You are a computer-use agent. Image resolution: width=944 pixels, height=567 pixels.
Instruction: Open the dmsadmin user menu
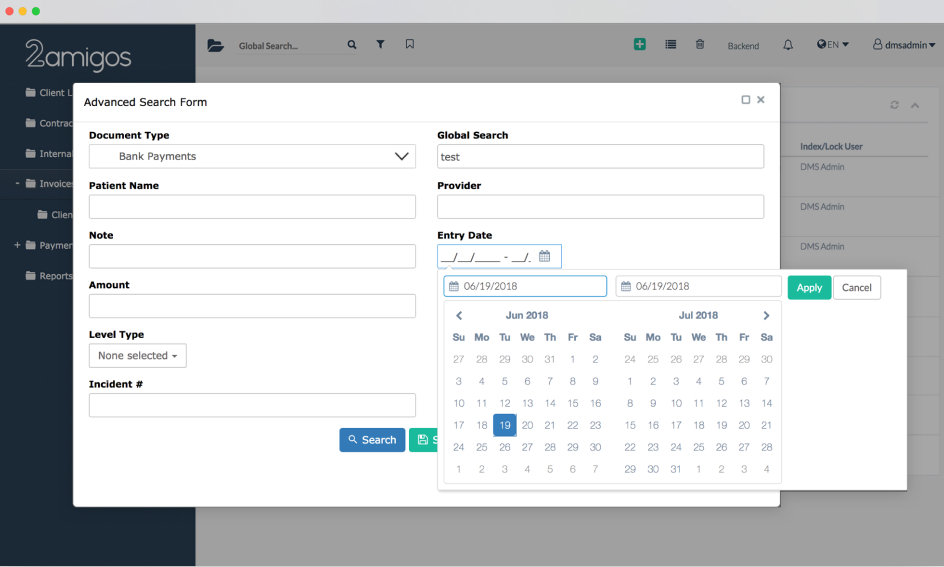pos(904,45)
